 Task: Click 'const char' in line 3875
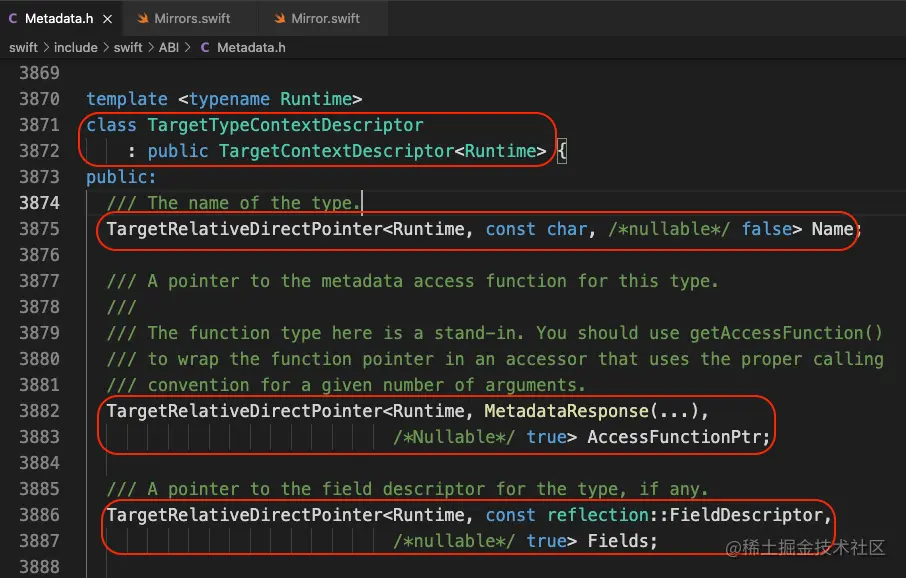click(x=536, y=229)
